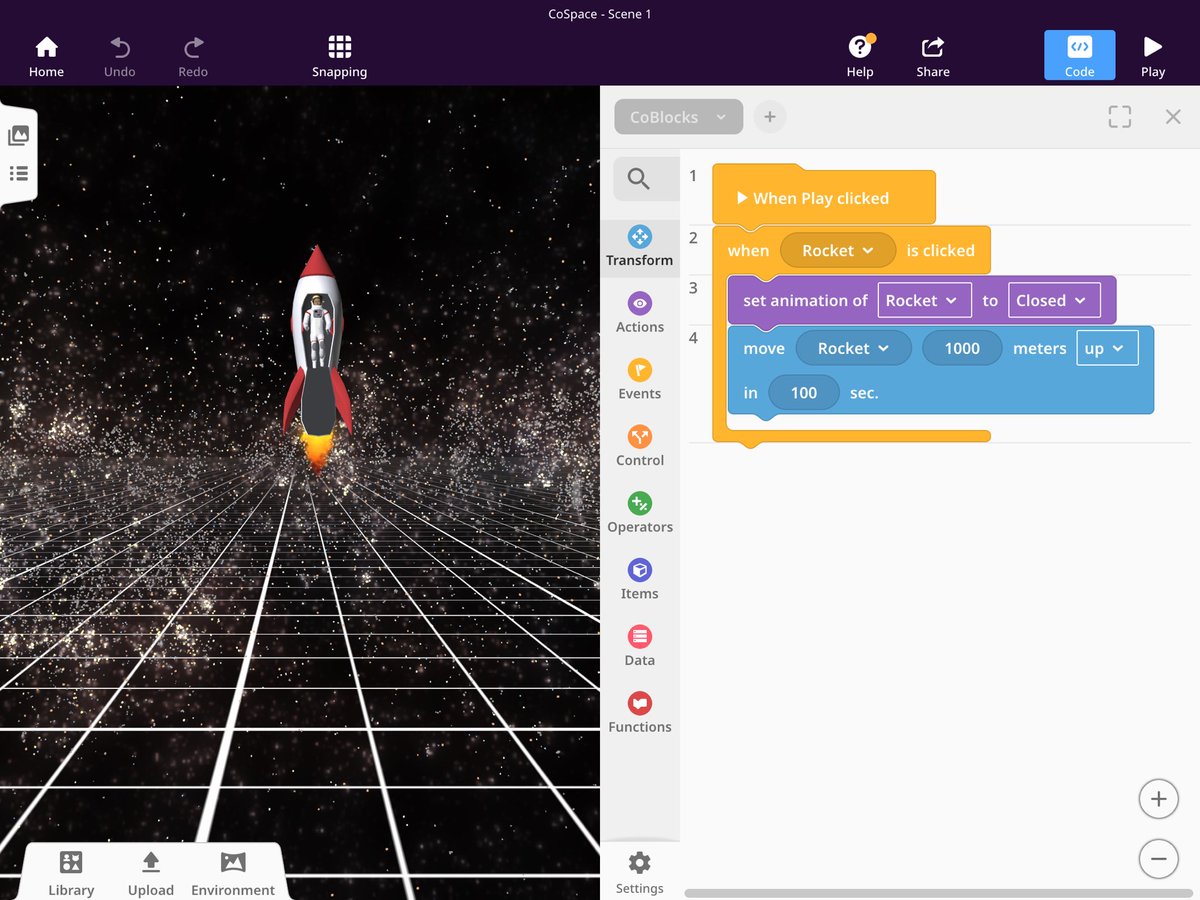Select the Data block category
This screenshot has width=1200, height=900.
click(640, 647)
